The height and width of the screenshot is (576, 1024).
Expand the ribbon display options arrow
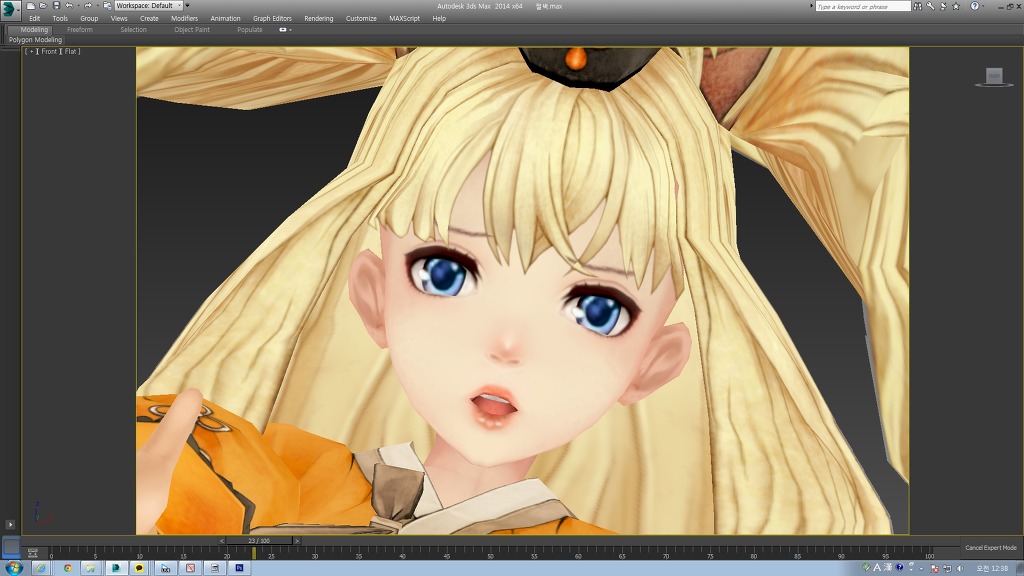[290, 29]
